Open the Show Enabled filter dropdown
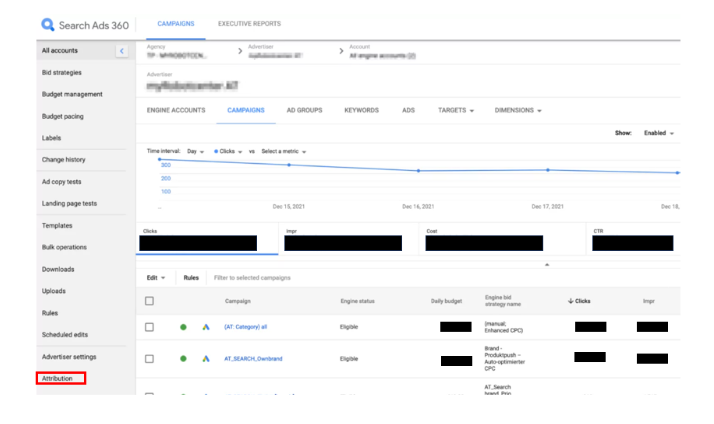Image resolution: width=714 pixels, height=424 pixels. (659, 132)
